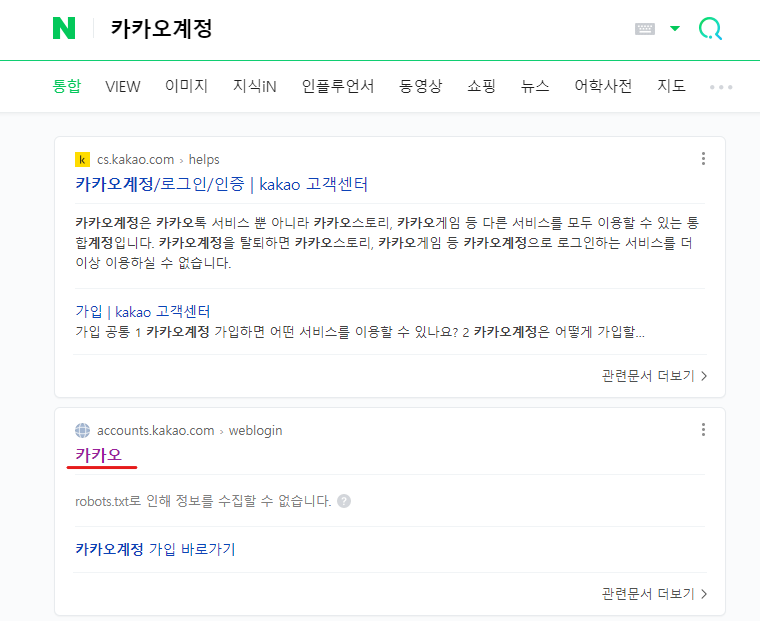Open the on-screen keyboard icon
The height and width of the screenshot is (621, 760).
(x=645, y=29)
